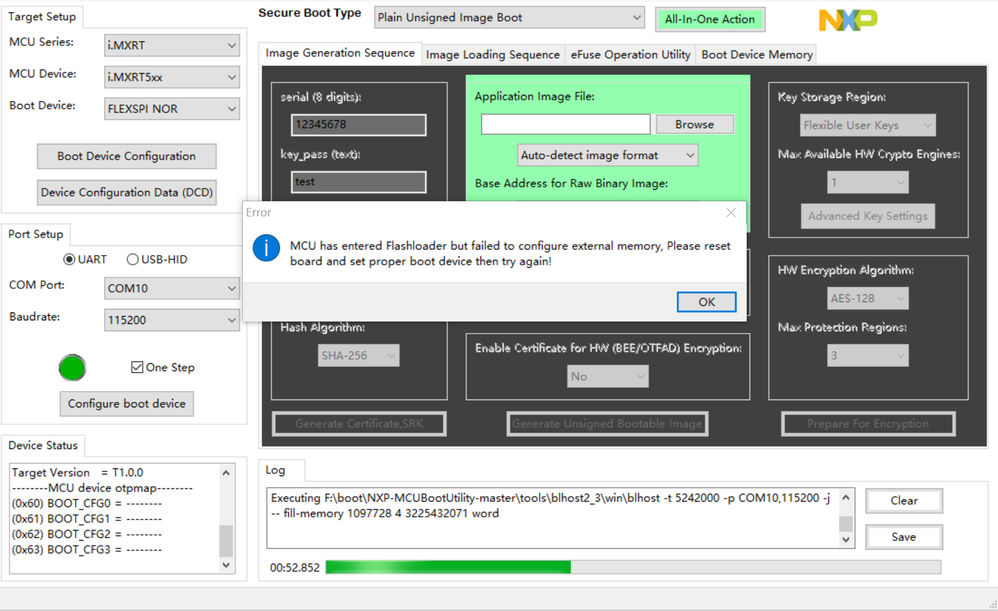The width and height of the screenshot is (998, 611).
Task: Click the NXP logo
Action: [848, 20]
